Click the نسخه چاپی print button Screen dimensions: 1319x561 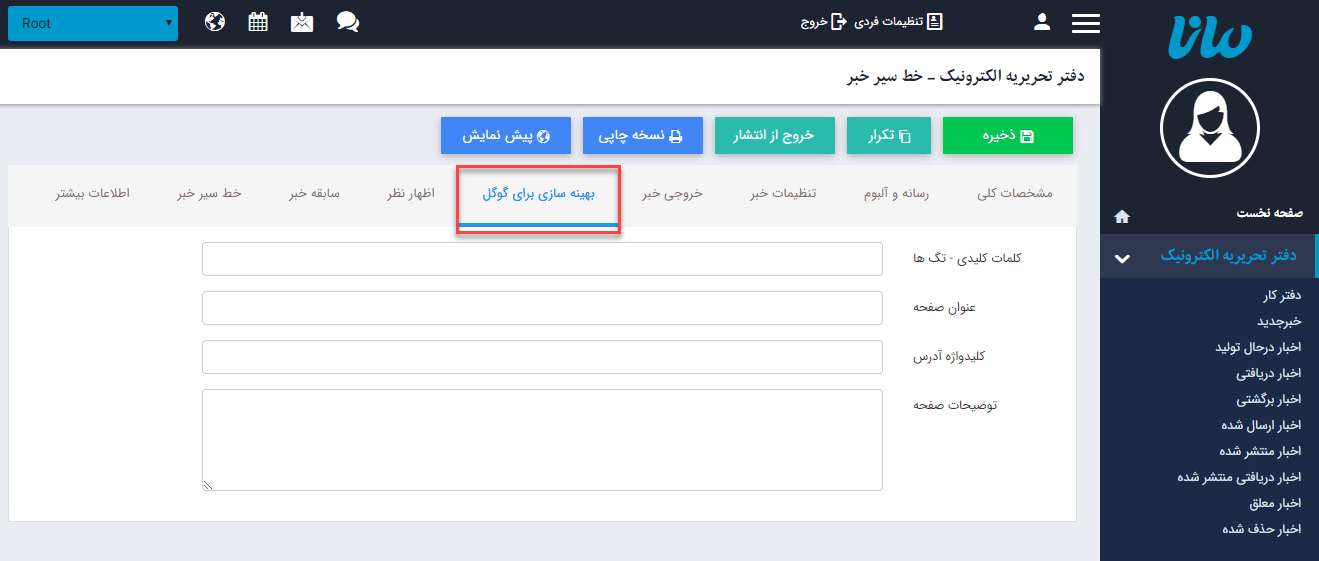643,136
